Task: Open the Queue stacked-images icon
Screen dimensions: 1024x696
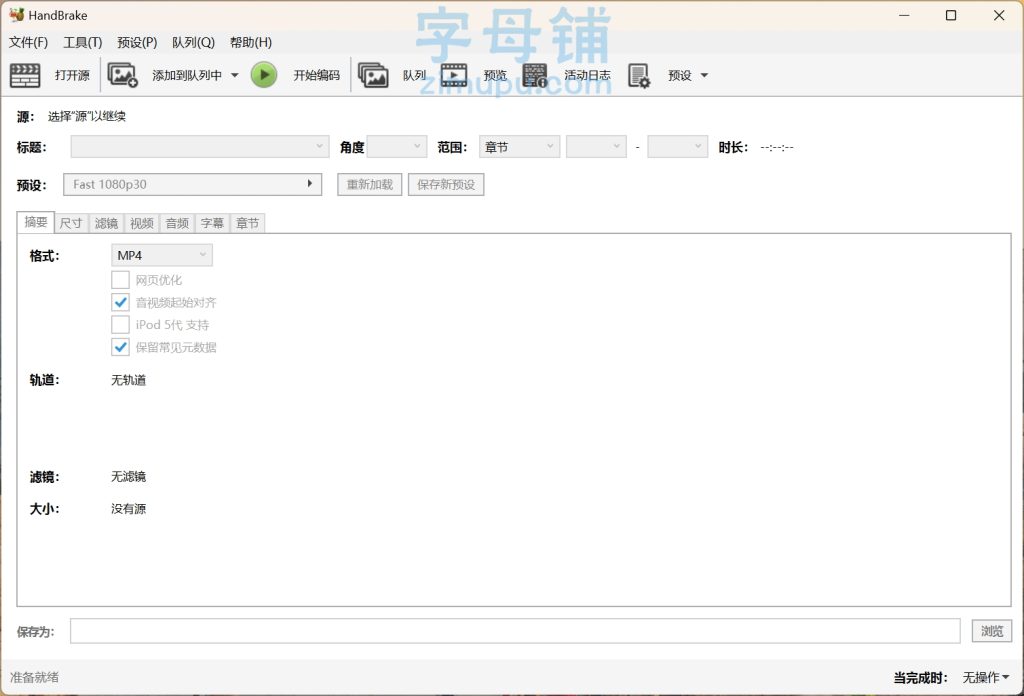Action: pos(374,75)
